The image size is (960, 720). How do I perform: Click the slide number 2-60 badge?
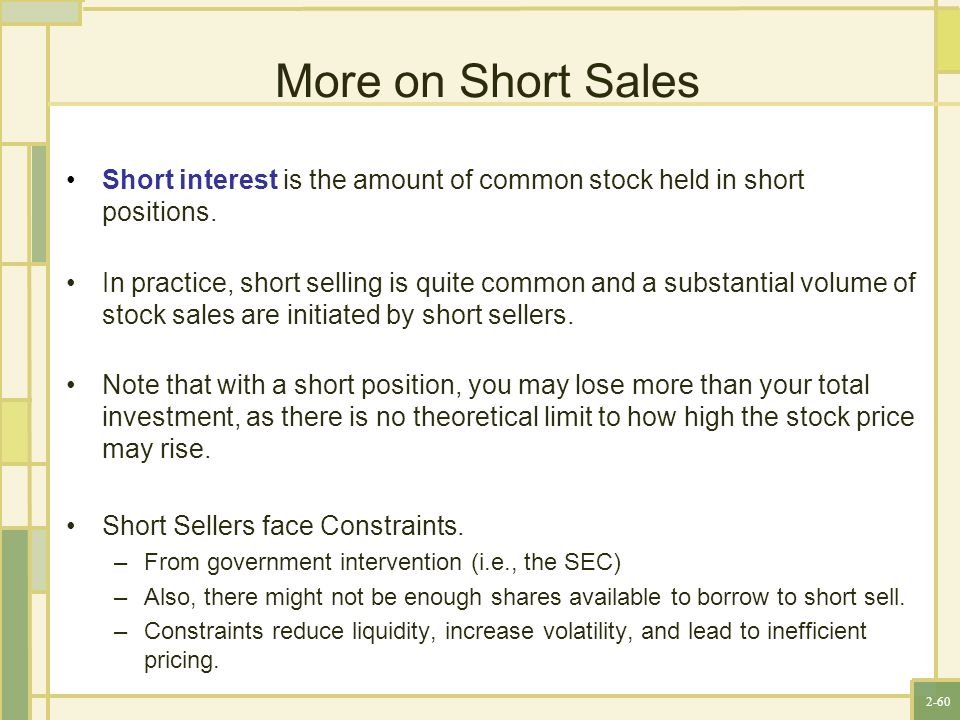pos(937,702)
